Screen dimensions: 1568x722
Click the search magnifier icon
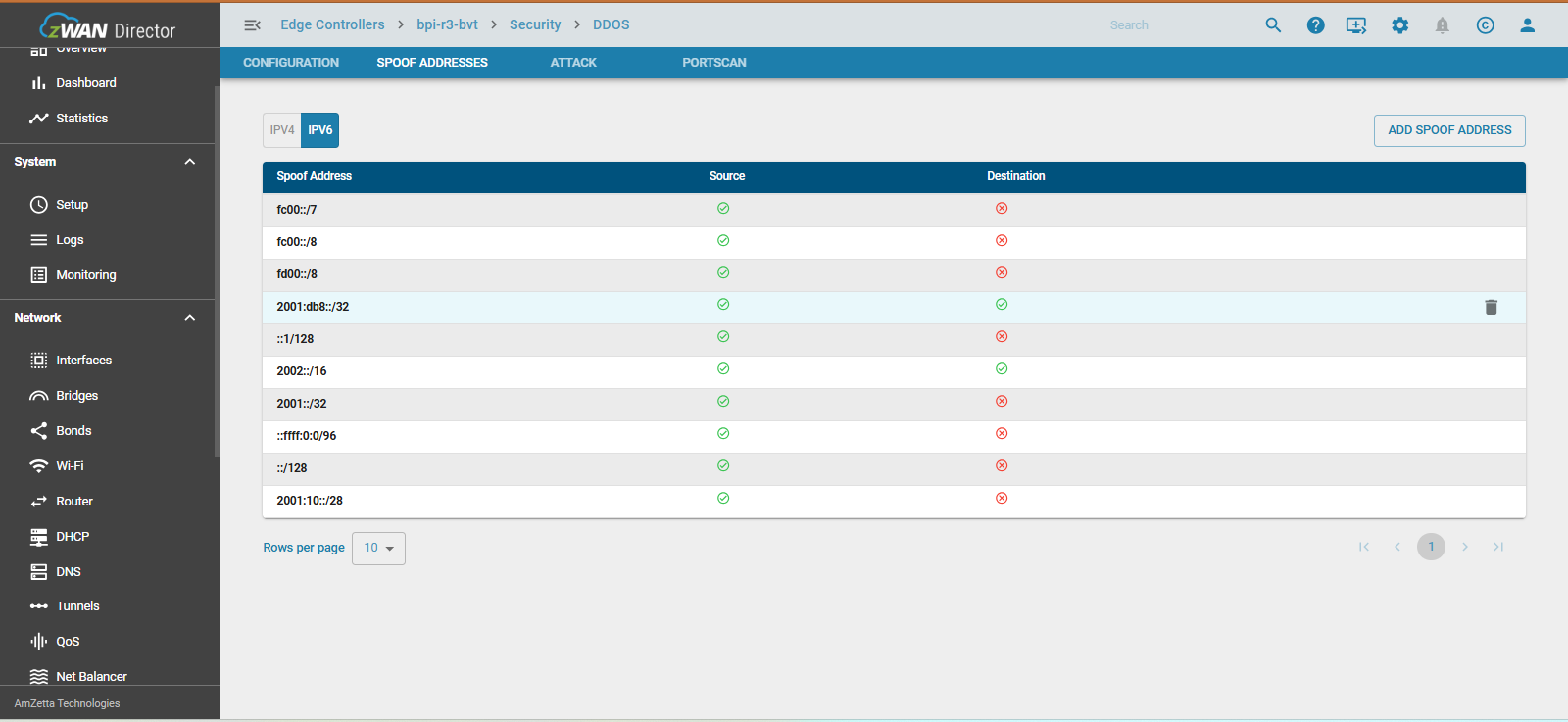coord(1273,25)
